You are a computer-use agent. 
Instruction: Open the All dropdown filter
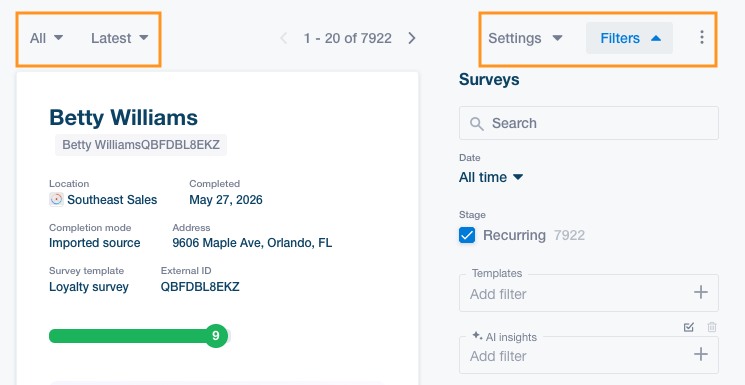point(46,38)
